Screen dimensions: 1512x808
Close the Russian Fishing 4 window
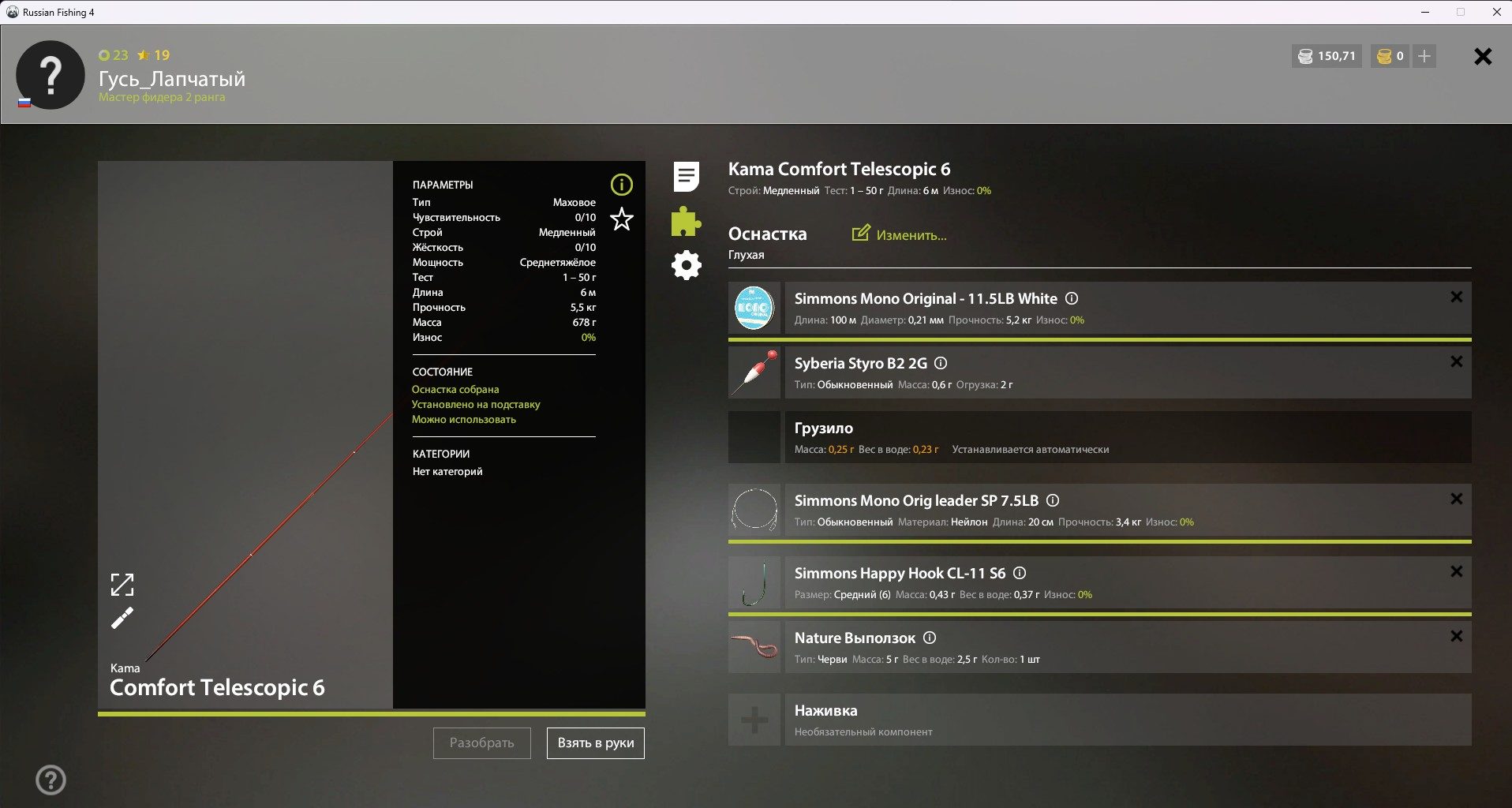(1496, 12)
